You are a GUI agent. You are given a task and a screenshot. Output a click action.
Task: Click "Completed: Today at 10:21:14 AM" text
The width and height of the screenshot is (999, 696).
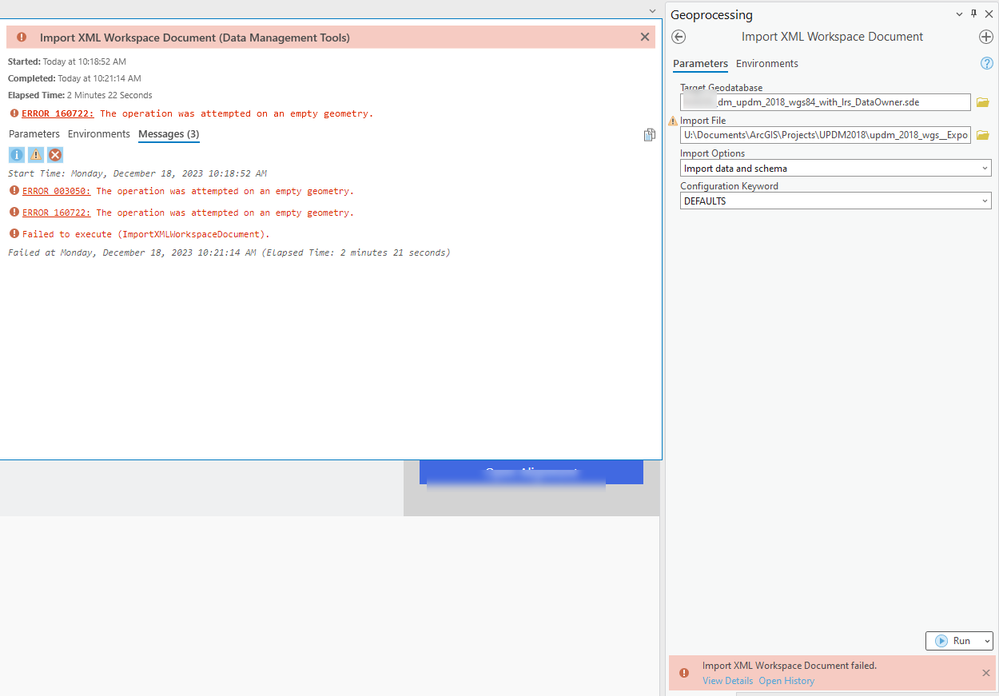[74, 79]
